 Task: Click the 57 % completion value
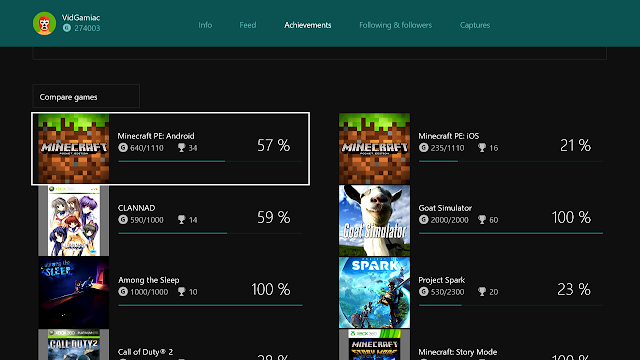tap(273, 145)
